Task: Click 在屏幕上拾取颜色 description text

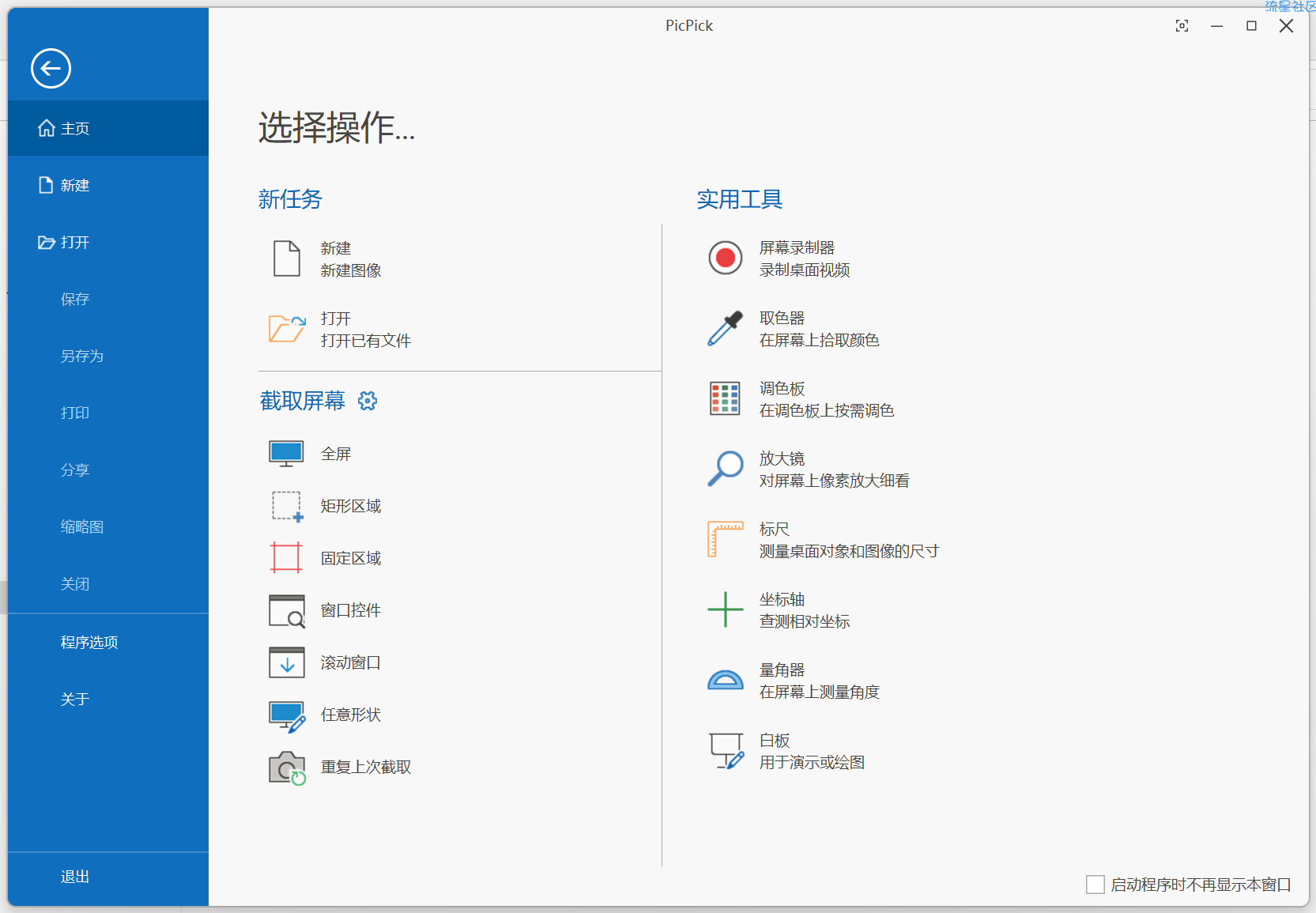Action: pyautogui.click(x=820, y=340)
